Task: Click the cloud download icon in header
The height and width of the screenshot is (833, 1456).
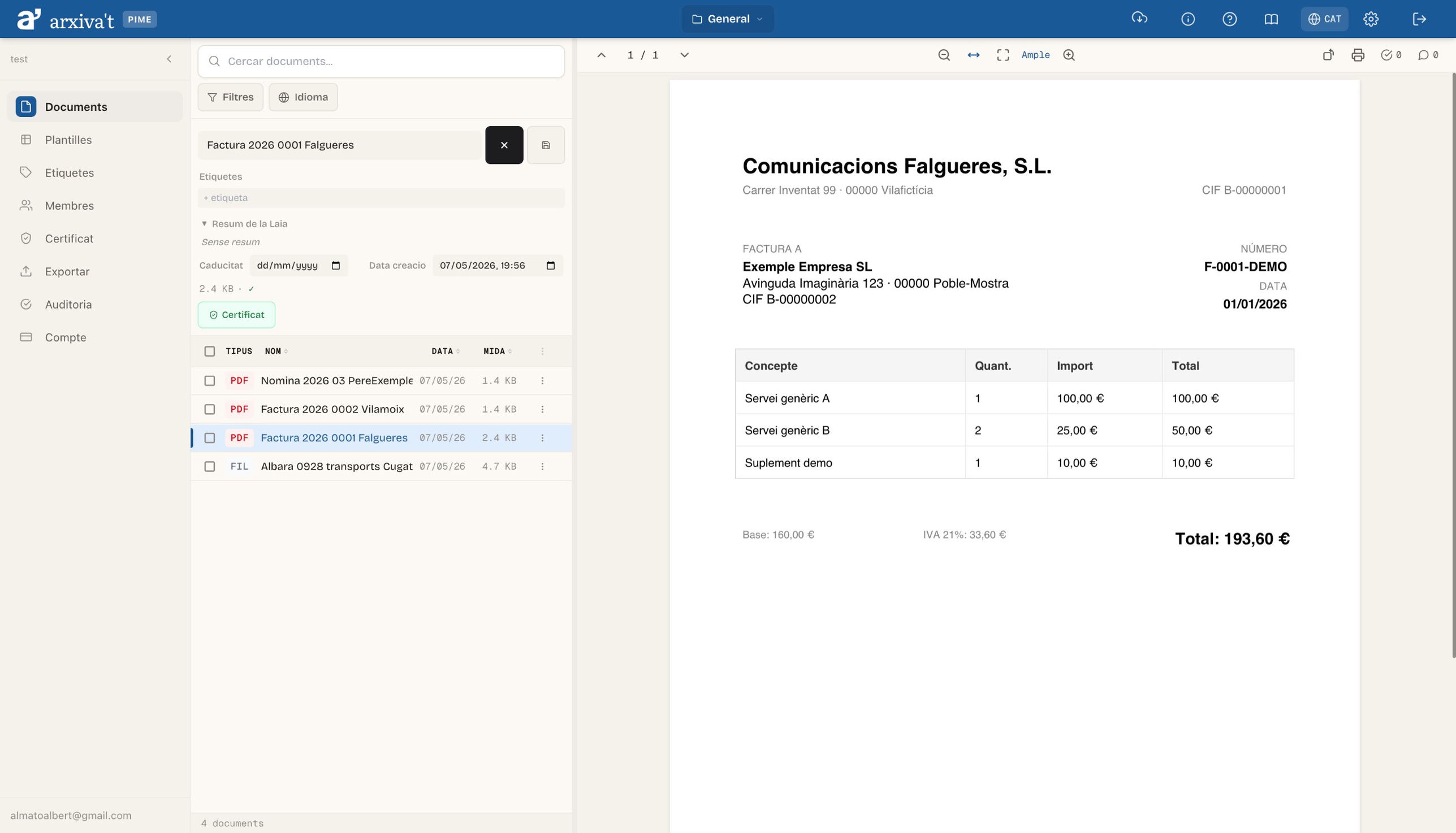Action: [x=1139, y=19]
